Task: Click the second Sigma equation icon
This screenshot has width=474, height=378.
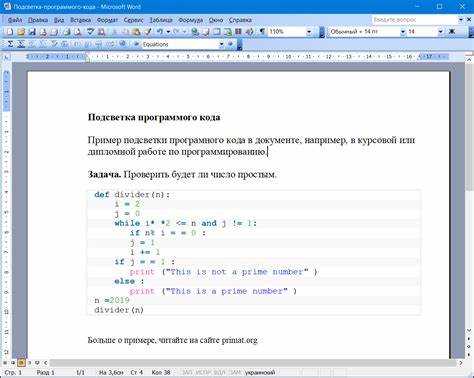Action: pos(21,44)
